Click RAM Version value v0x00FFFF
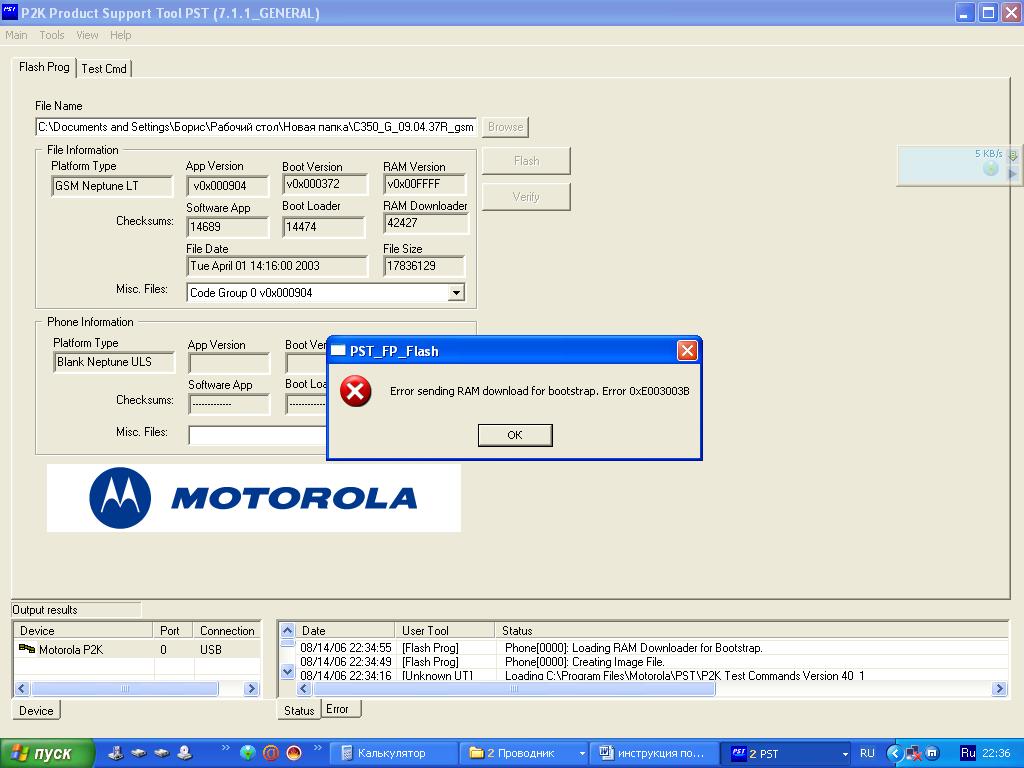Image resolution: width=1024 pixels, height=768 pixels. click(x=424, y=184)
